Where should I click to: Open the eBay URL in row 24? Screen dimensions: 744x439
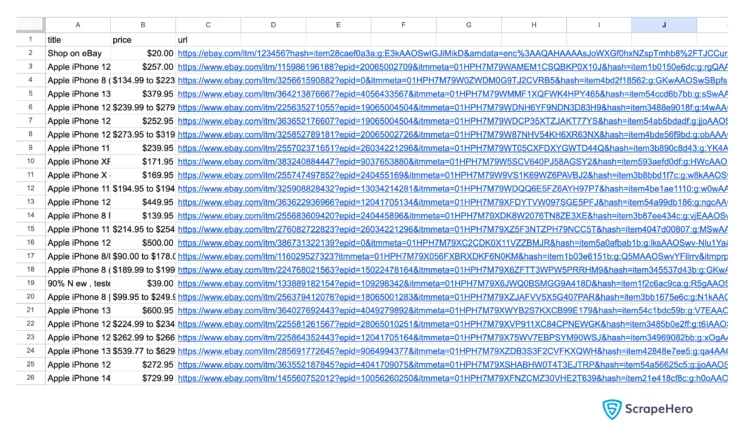(452, 351)
